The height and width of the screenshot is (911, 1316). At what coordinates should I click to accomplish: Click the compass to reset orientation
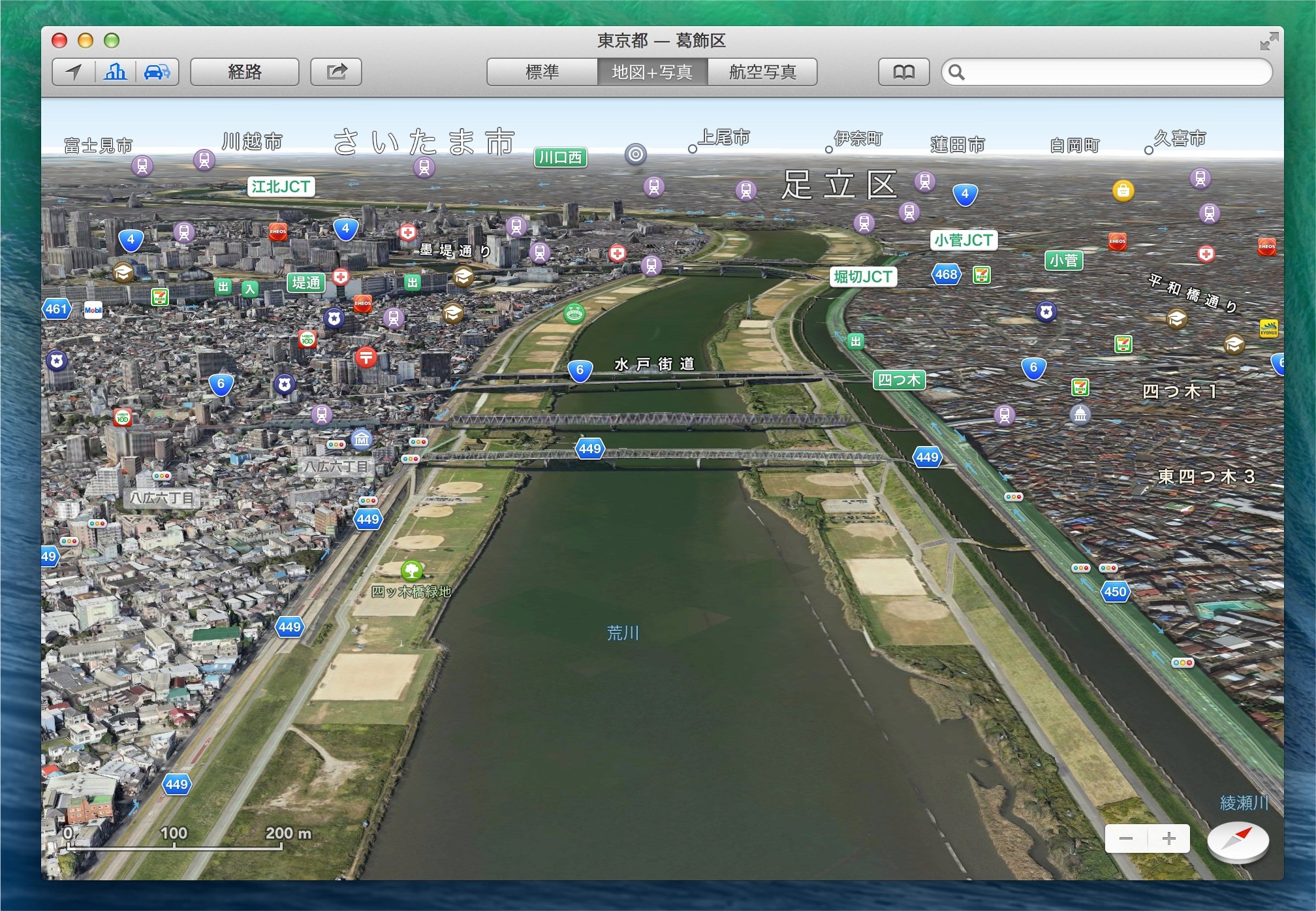coord(1238,840)
